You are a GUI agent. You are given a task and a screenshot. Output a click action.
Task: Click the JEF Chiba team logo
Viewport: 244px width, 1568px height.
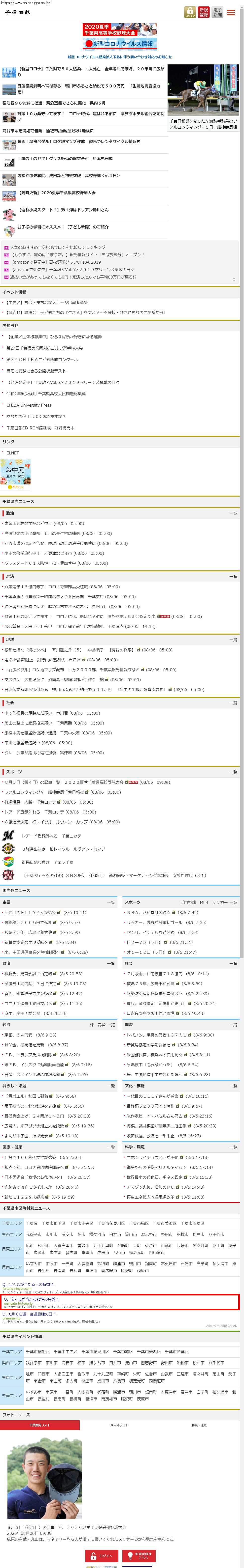pyautogui.click(x=8, y=862)
